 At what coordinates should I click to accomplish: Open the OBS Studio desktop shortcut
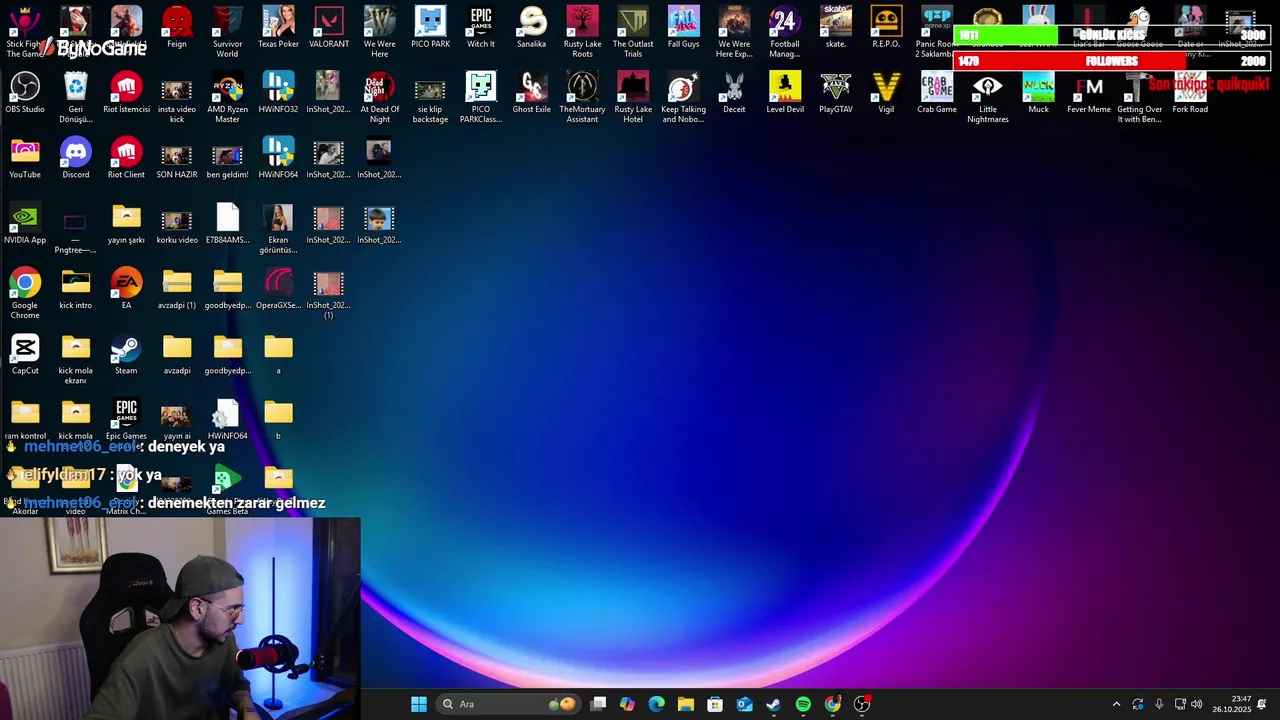25,93
